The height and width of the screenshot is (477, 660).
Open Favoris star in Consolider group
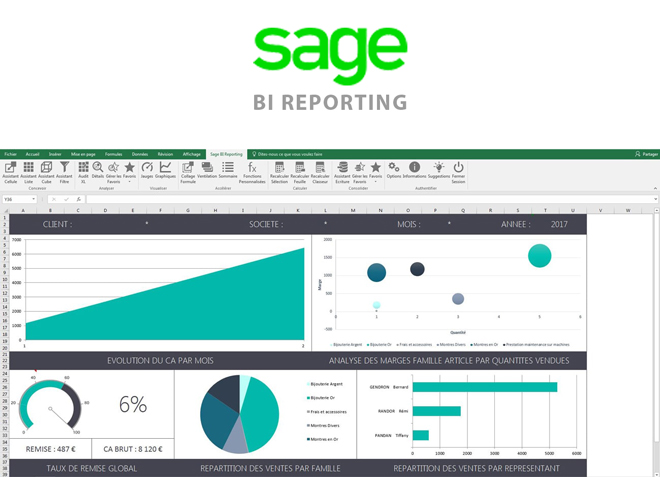pyautogui.click(x=375, y=172)
